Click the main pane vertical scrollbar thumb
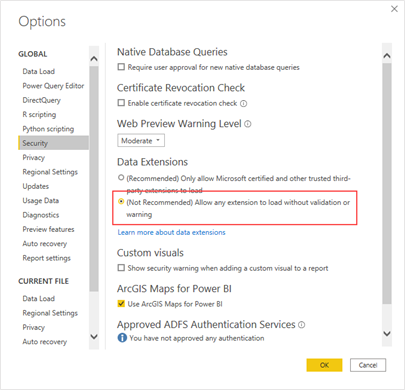 pos(387,183)
